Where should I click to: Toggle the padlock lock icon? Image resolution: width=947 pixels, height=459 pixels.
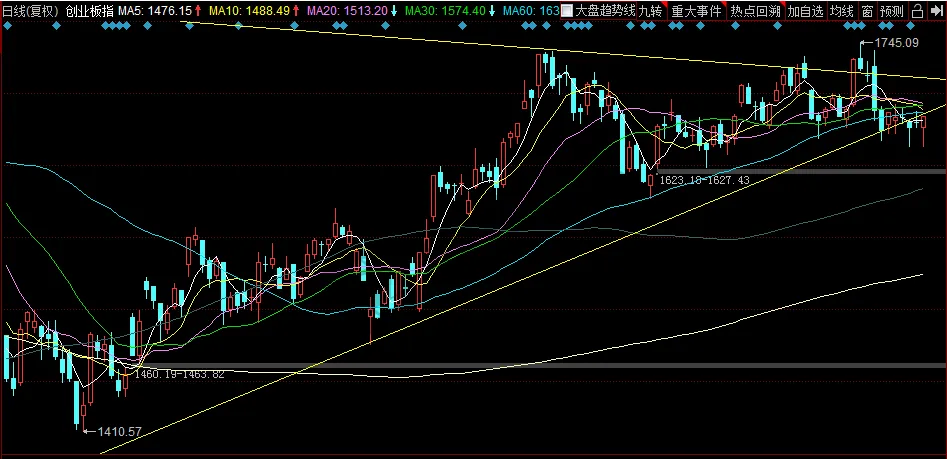pos(917,11)
